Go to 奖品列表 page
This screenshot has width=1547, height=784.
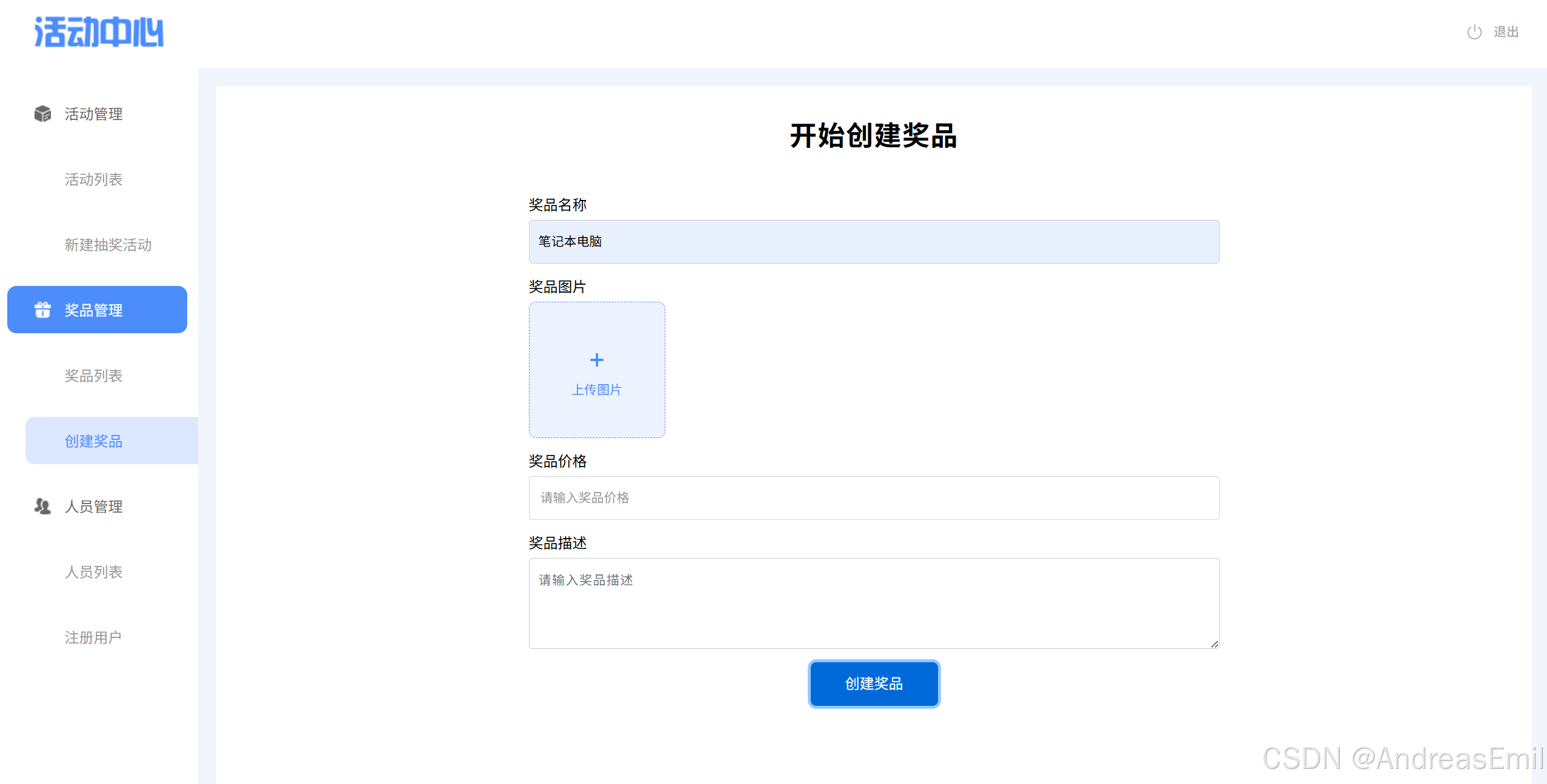94,376
